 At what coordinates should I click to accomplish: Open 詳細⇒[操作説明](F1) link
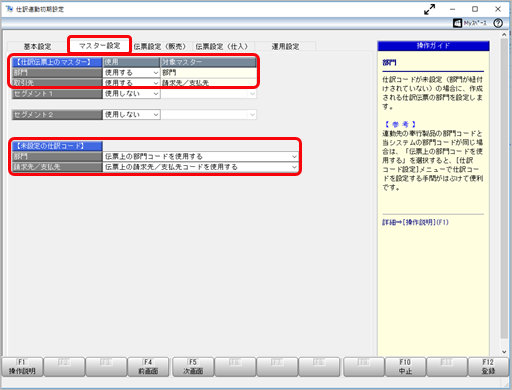coord(415,222)
